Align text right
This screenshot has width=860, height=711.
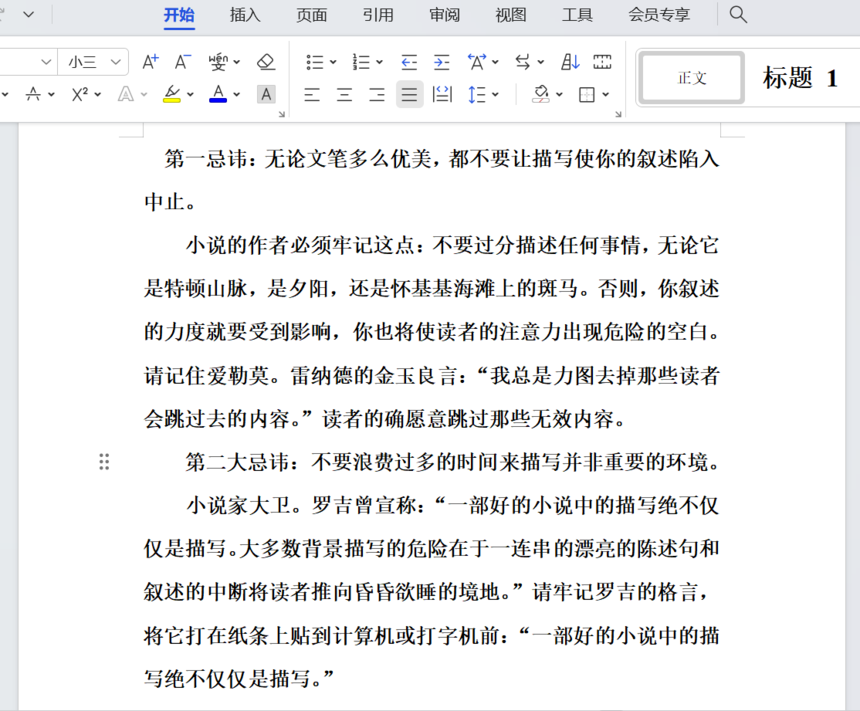(377, 95)
